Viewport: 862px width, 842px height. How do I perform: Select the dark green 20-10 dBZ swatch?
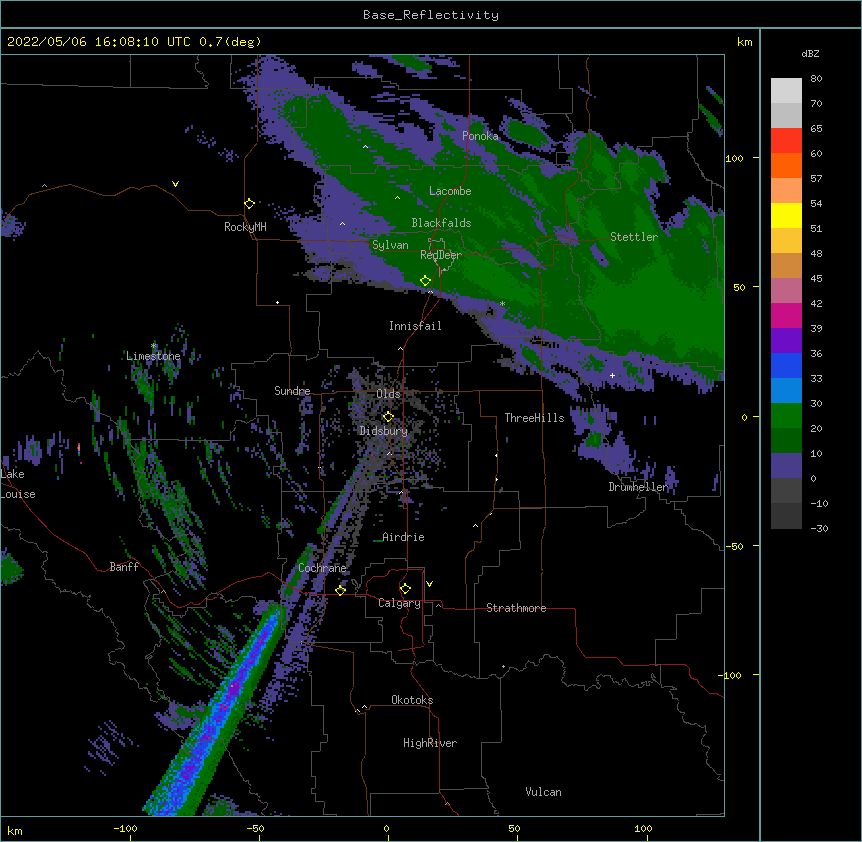point(786,440)
